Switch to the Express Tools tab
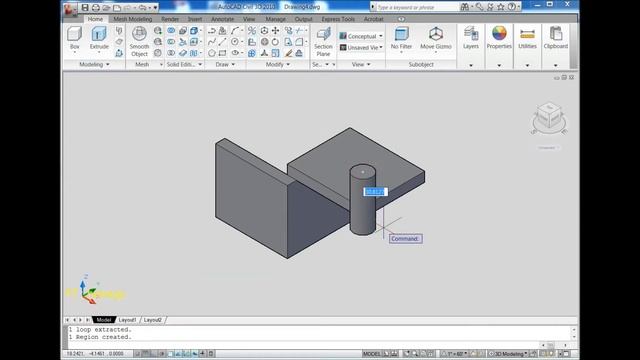The width and height of the screenshot is (640, 360). coord(338,19)
